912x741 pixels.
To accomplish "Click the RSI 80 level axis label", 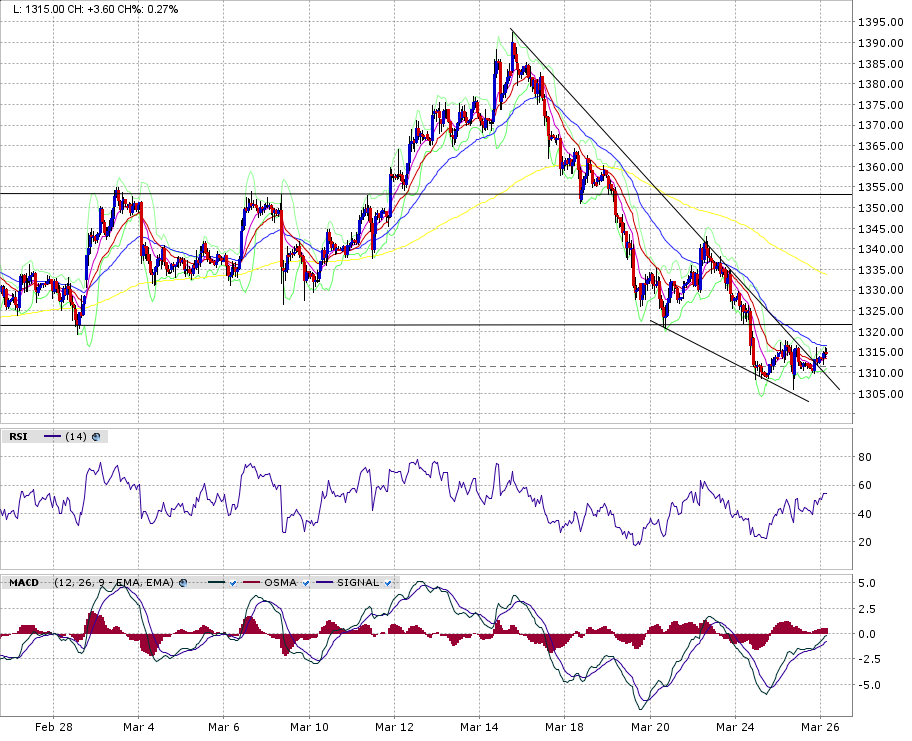I will (866, 457).
